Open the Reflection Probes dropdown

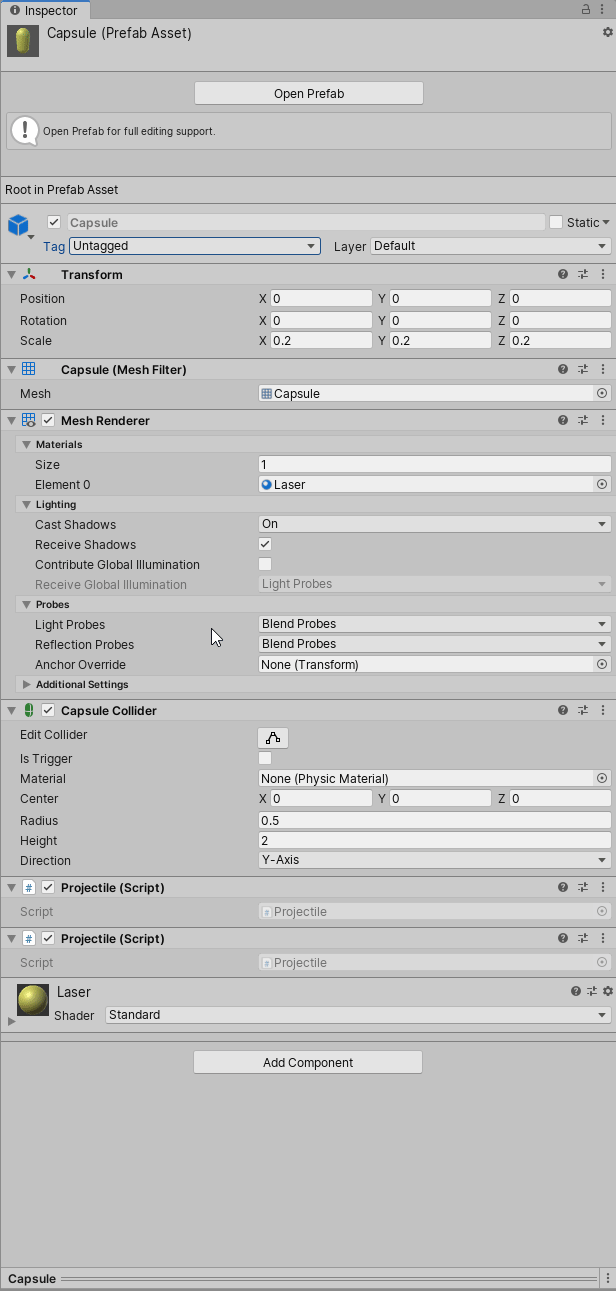(x=434, y=644)
